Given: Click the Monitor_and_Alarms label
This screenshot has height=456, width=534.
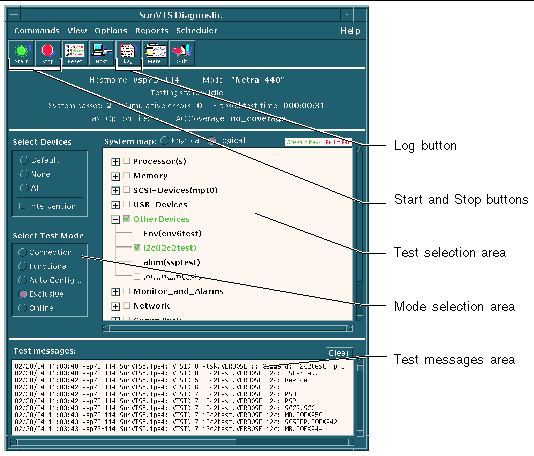Looking at the screenshot, I should click(x=178, y=292).
